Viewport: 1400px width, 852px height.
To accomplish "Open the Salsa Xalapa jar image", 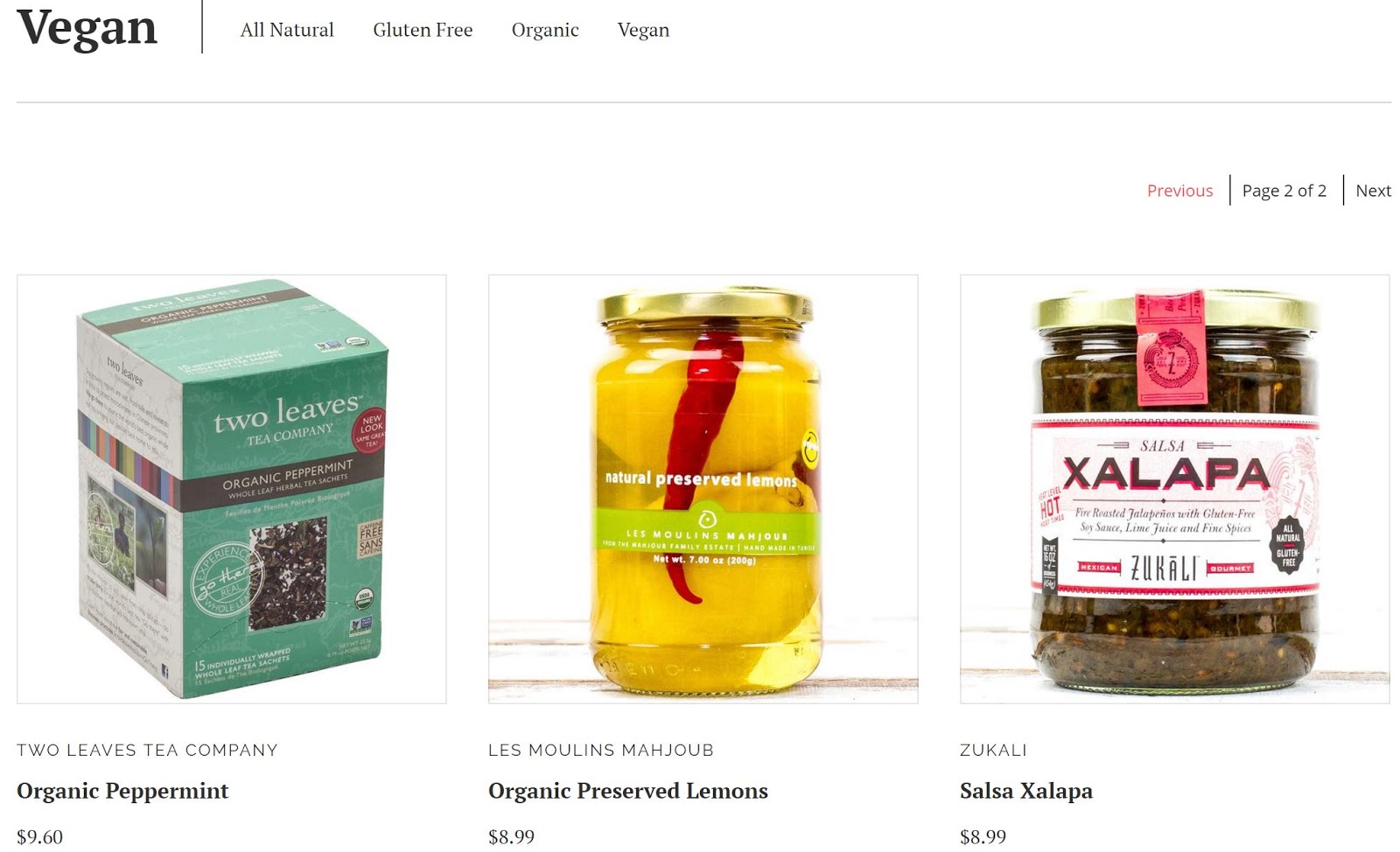I will point(1174,489).
